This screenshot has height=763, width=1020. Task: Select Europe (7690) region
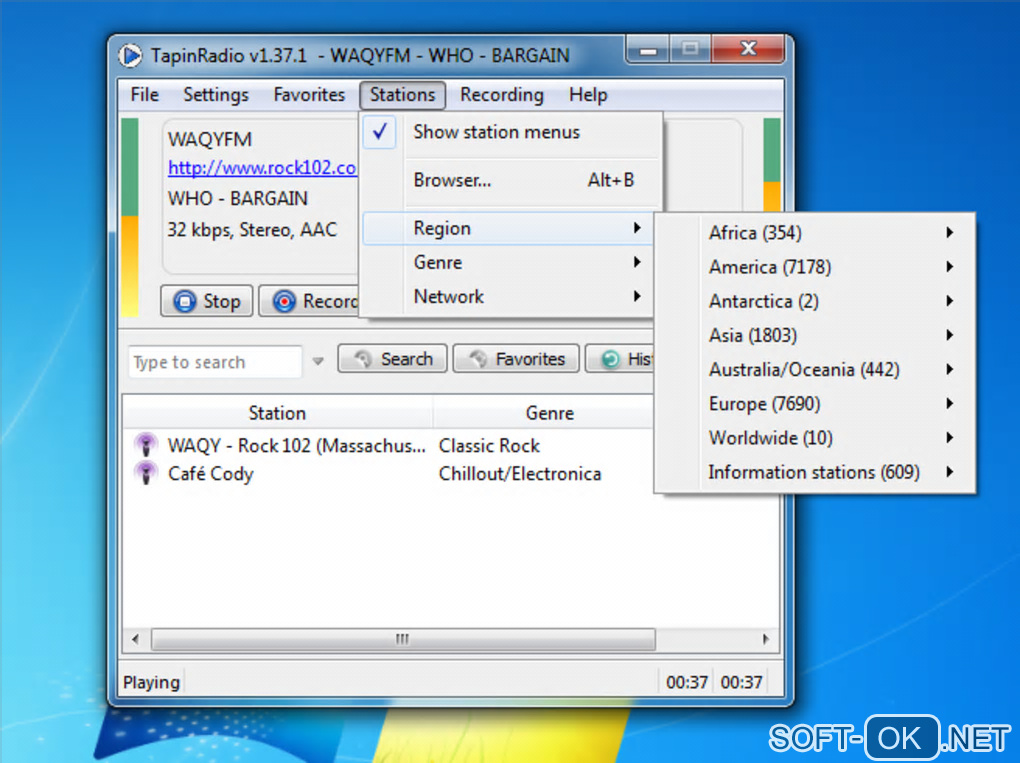[x=814, y=403]
